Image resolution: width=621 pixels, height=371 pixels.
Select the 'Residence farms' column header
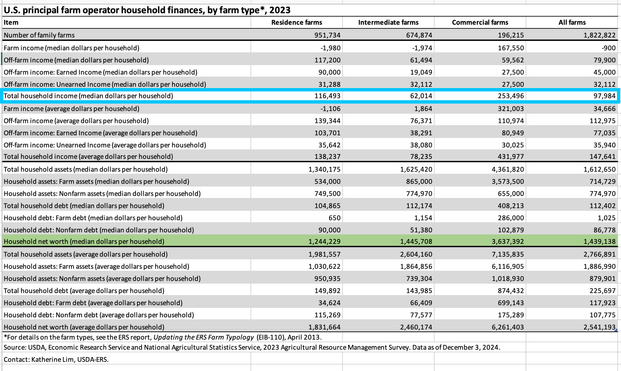tap(297, 23)
